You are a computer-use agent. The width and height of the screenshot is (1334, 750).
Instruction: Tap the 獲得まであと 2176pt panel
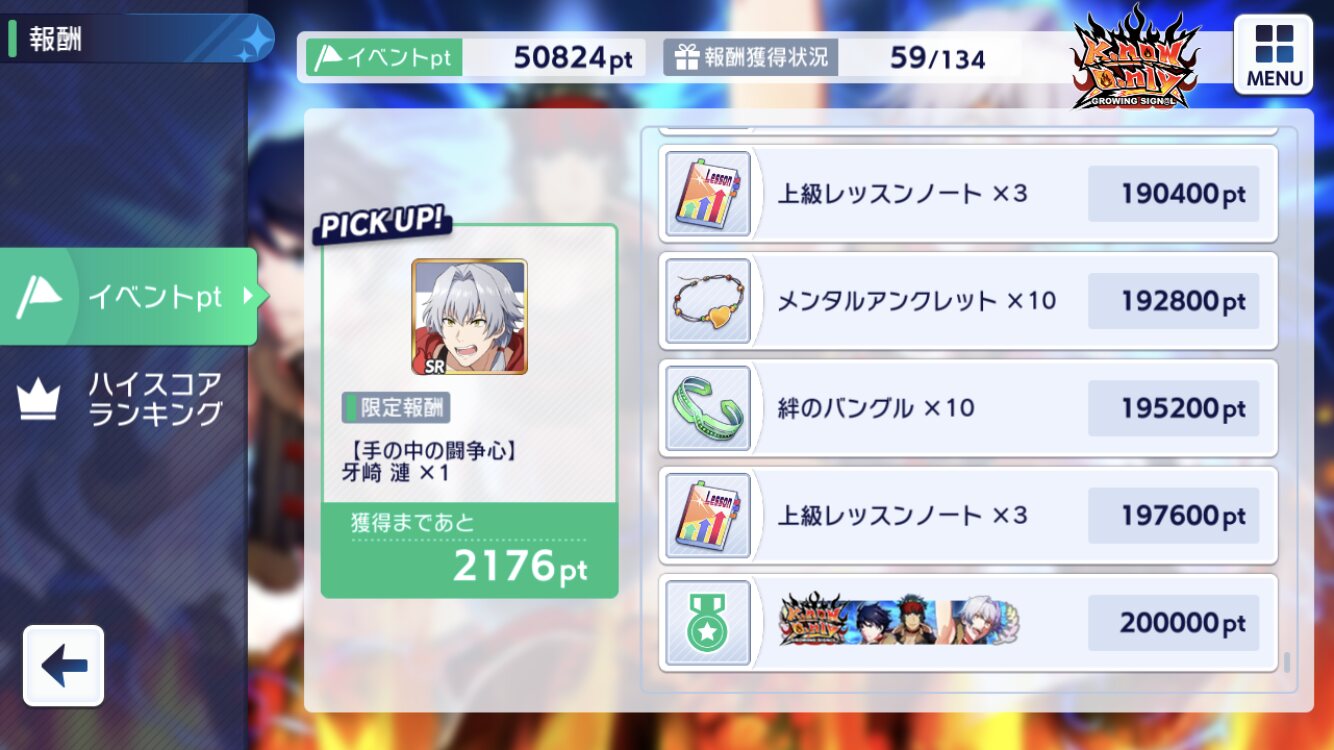469,550
